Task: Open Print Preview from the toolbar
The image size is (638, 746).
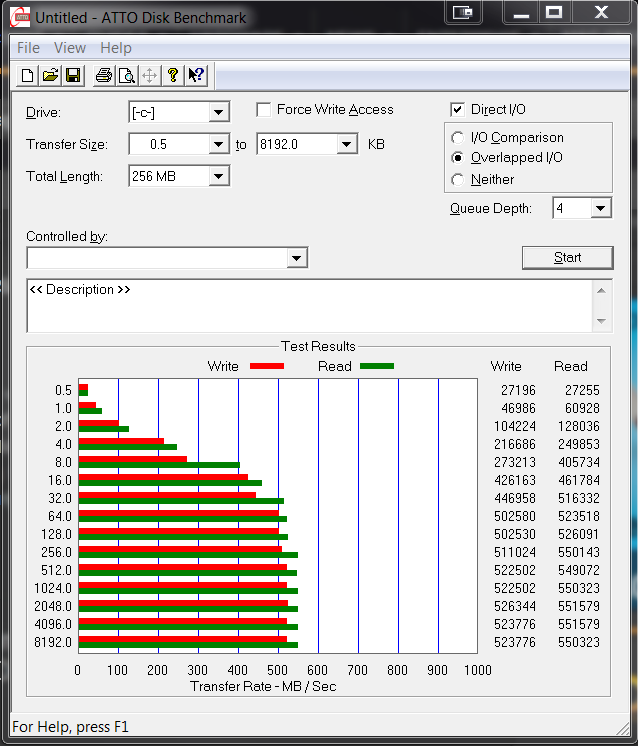Action: [x=127, y=75]
